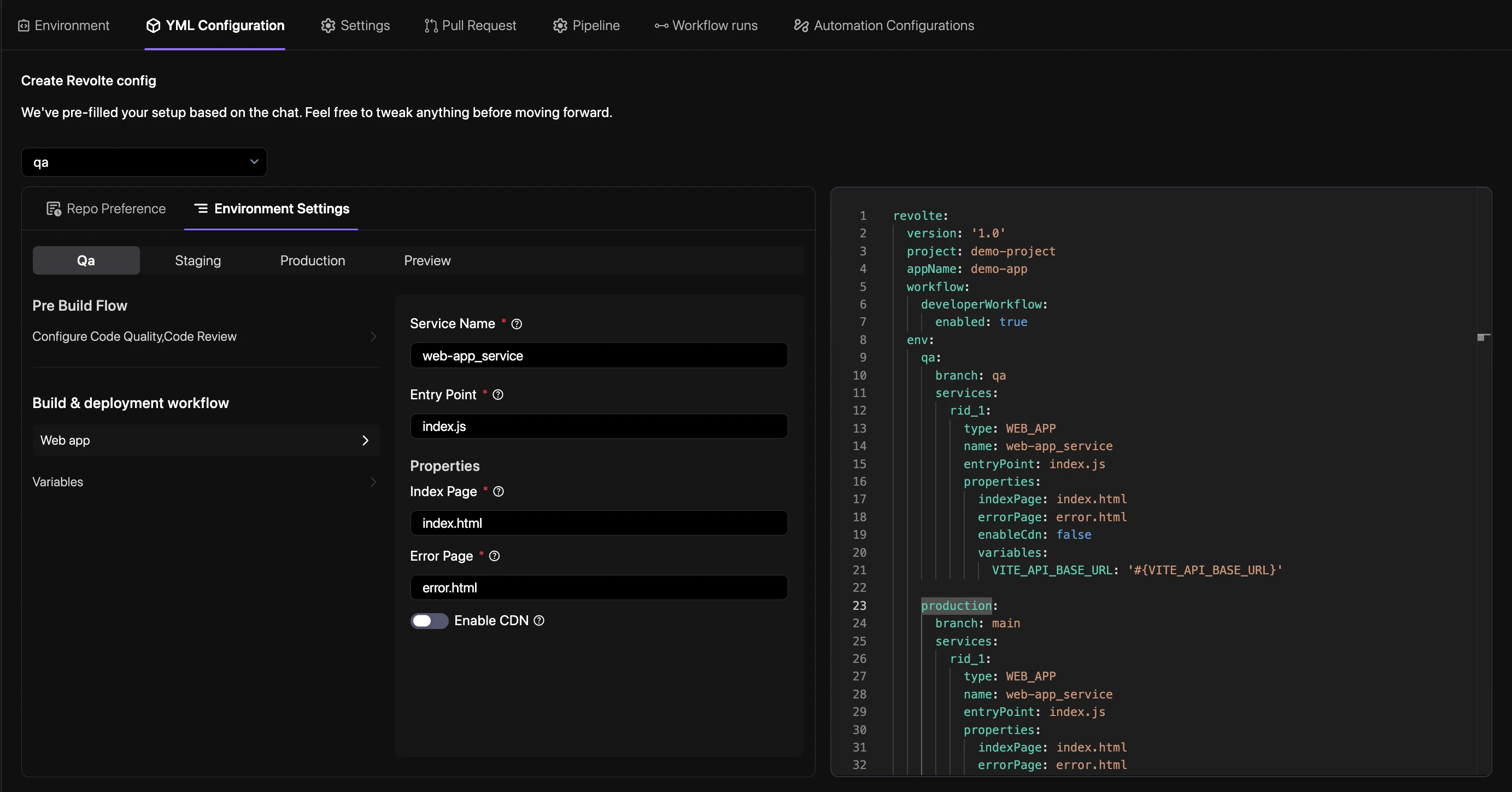Click line number 23 in editor gutter
Screen dimensions: 1512x792
859,606
